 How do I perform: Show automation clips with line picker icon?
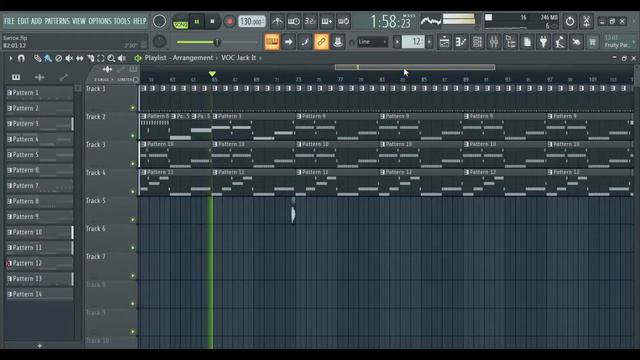click(63, 77)
